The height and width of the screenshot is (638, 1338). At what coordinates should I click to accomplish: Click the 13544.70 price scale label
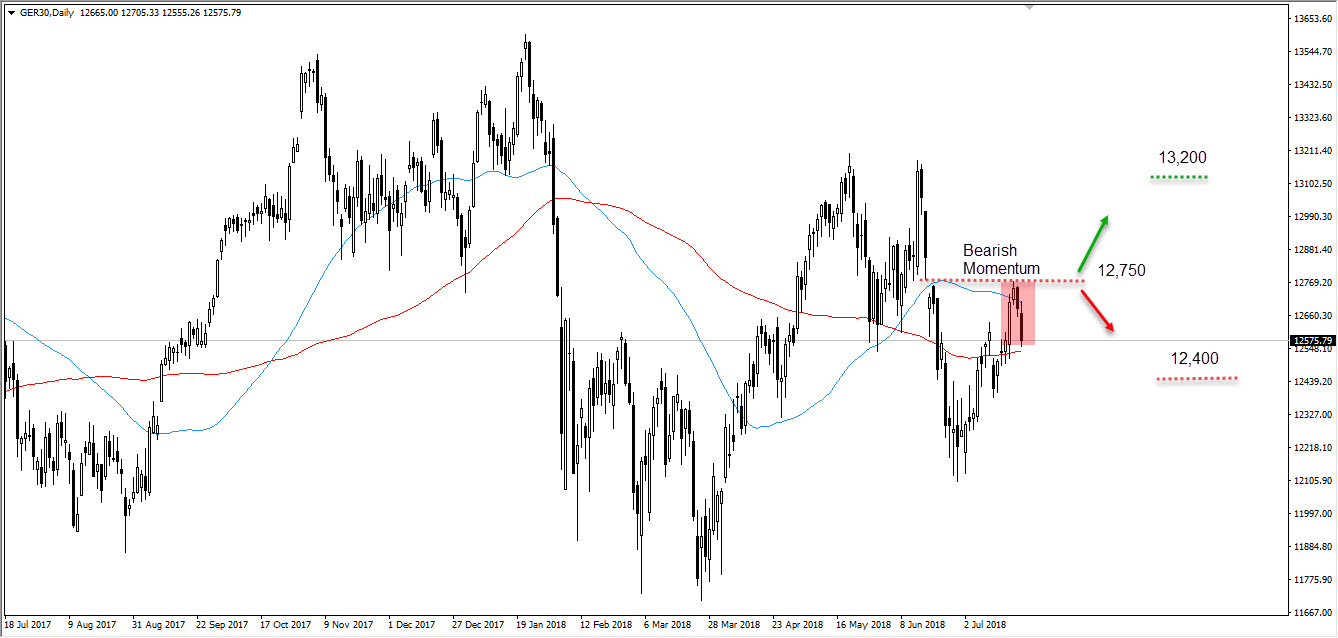[x=1313, y=51]
